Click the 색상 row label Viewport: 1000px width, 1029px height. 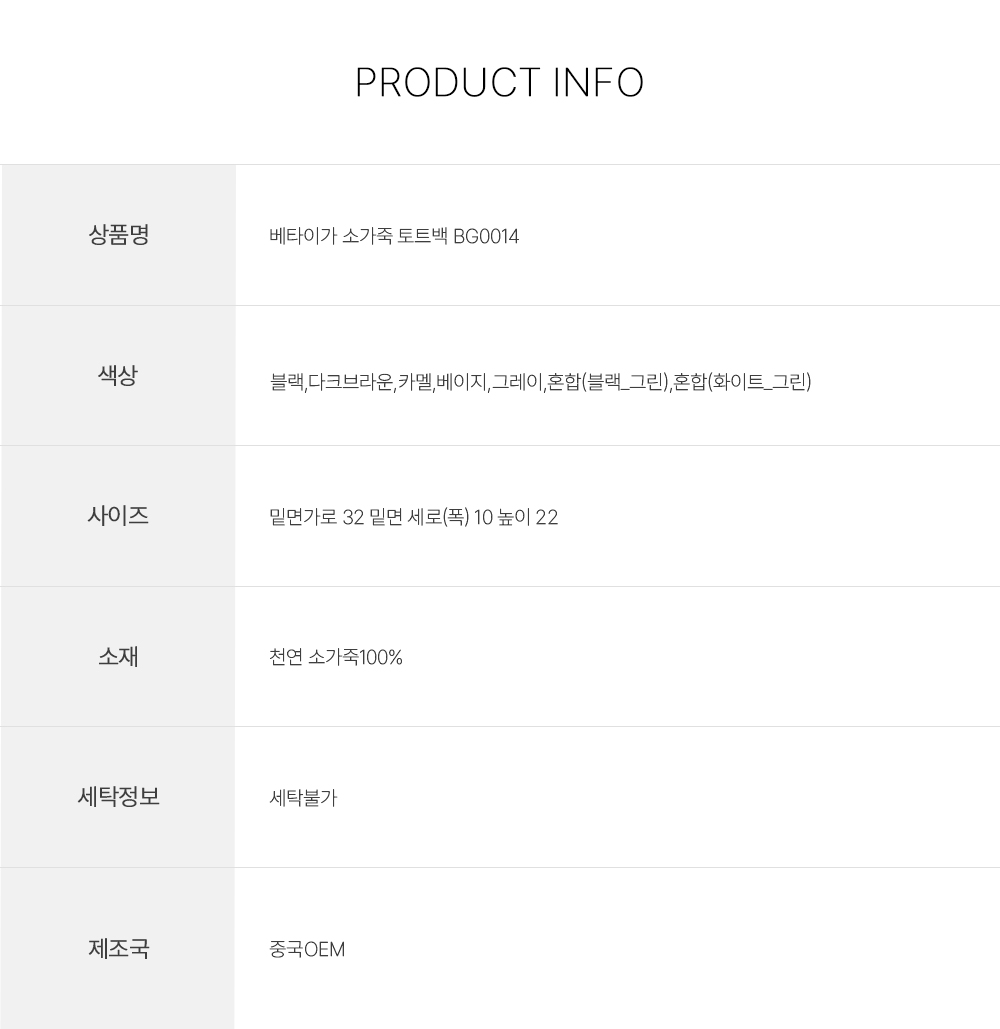[x=118, y=376]
